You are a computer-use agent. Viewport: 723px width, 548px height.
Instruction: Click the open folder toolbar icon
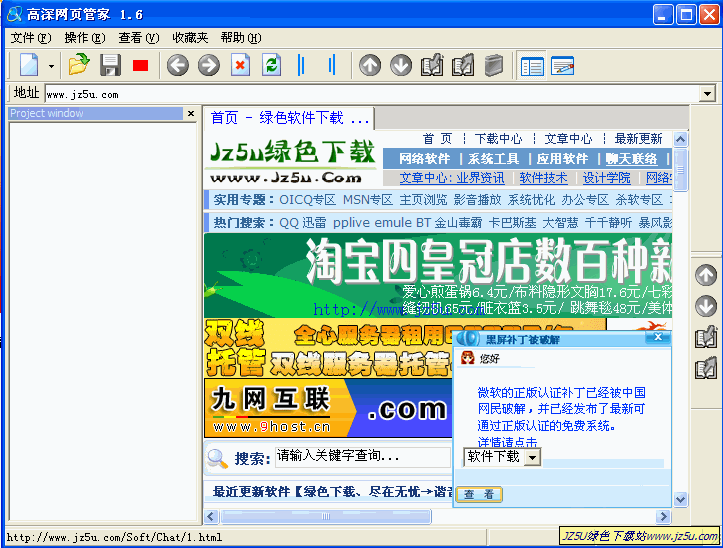pyautogui.click(x=79, y=65)
